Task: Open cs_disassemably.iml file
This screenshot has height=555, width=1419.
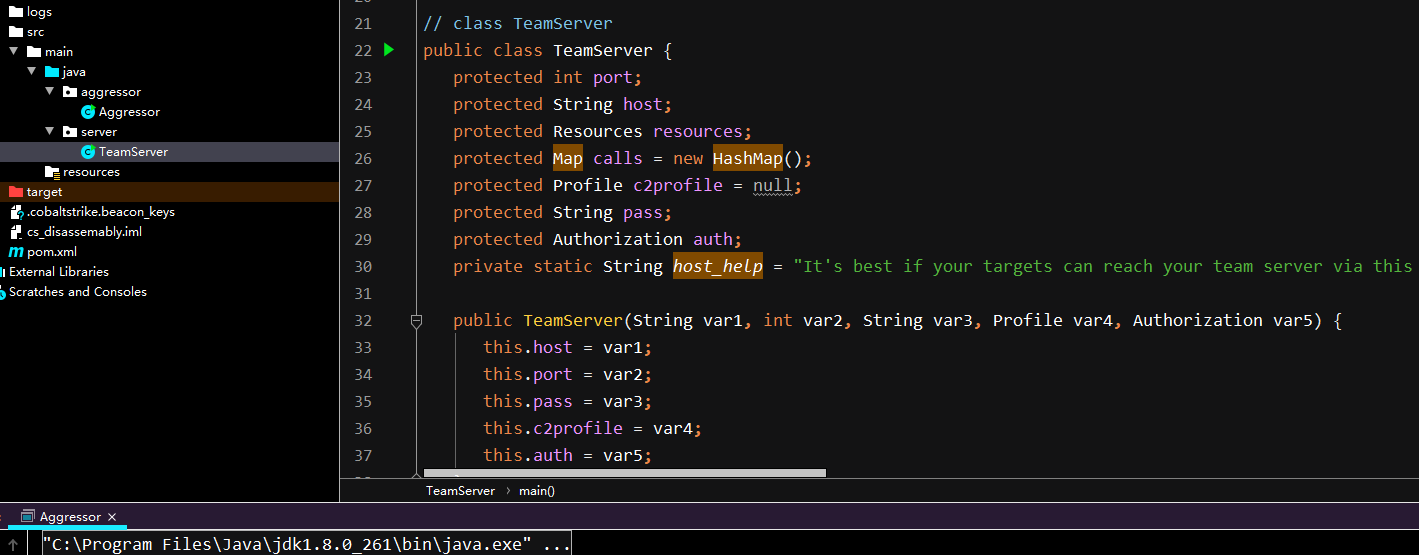Action: (x=84, y=232)
